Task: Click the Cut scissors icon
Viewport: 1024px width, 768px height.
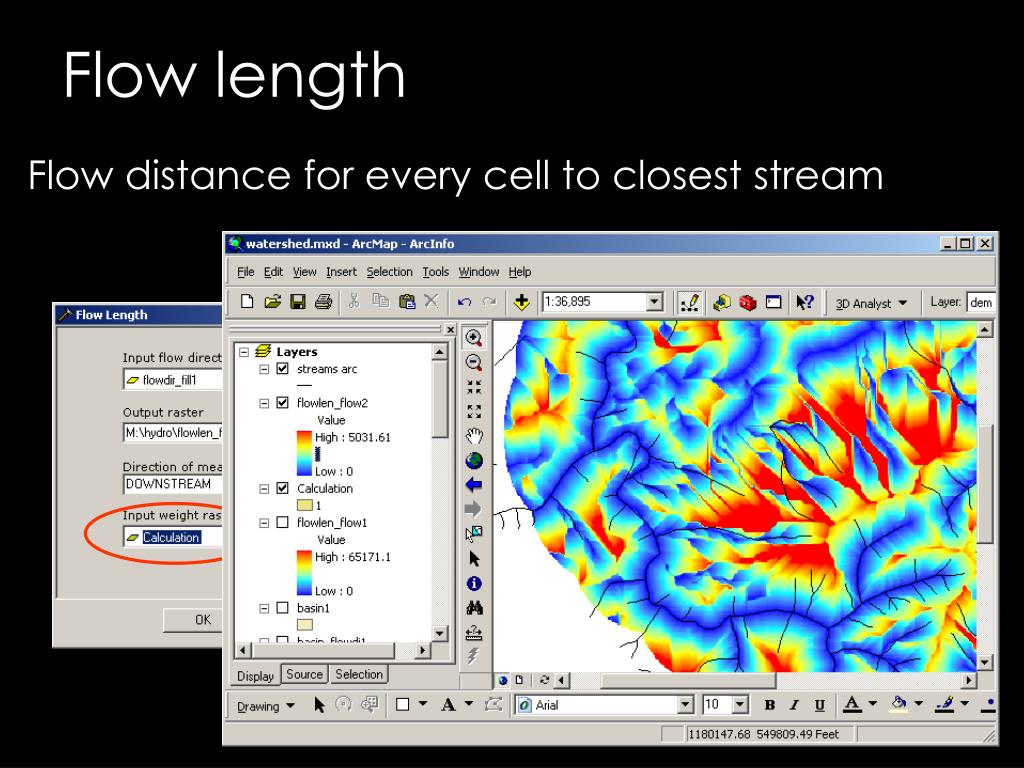Action: pos(354,301)
